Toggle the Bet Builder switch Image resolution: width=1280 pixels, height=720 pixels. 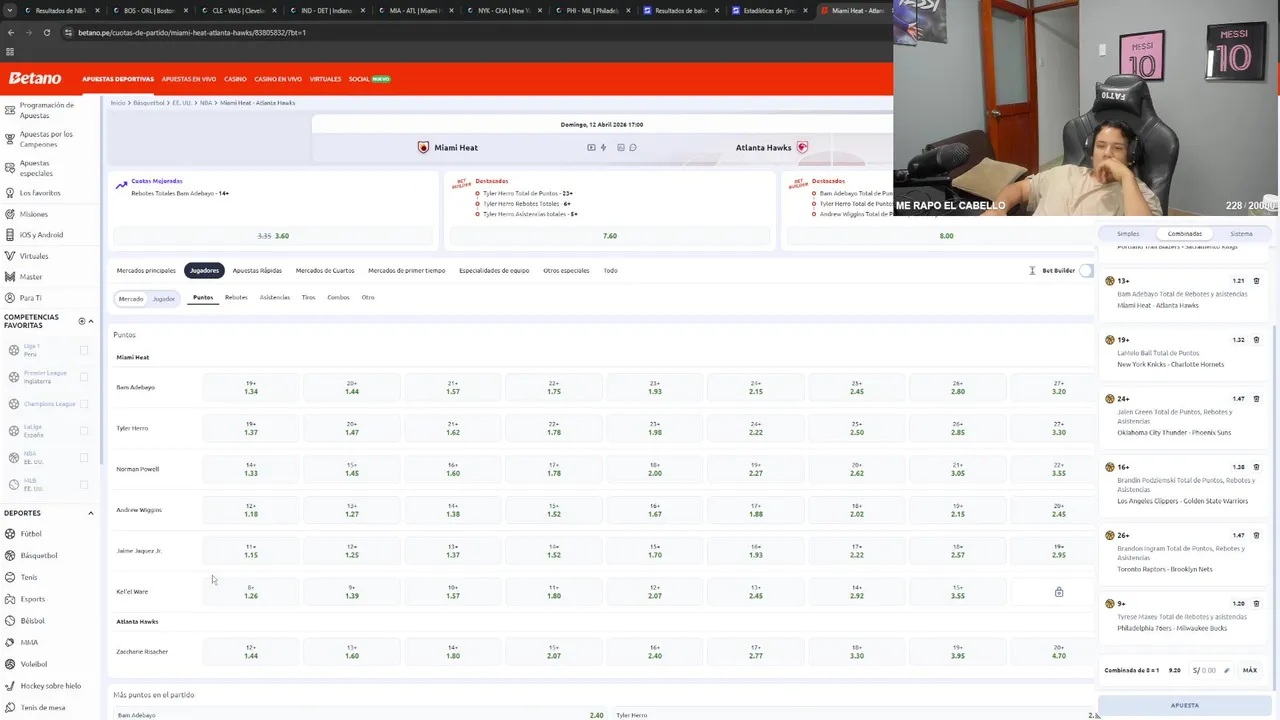tap(1086, 270)
